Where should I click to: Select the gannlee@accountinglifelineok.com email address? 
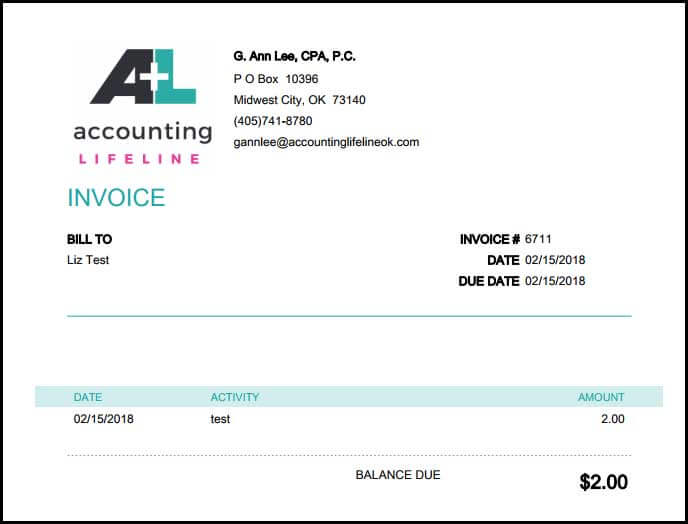click(x=326, y=142)
